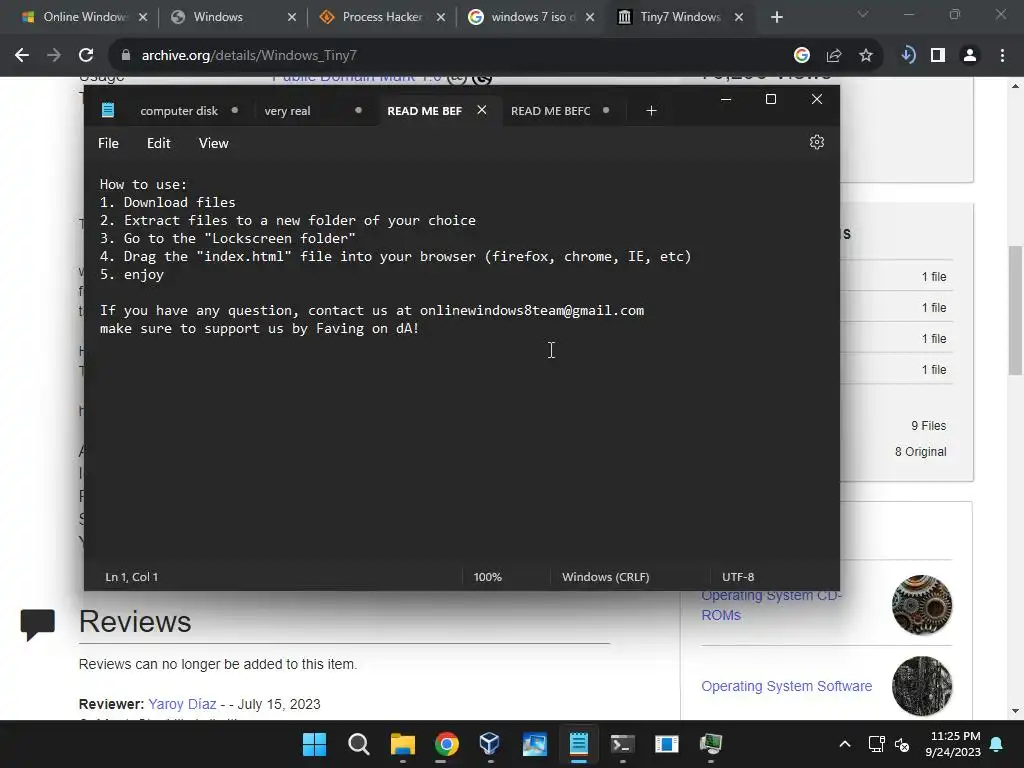Open taskbar Search
The image size is (1024, 768).
point(359,744)
